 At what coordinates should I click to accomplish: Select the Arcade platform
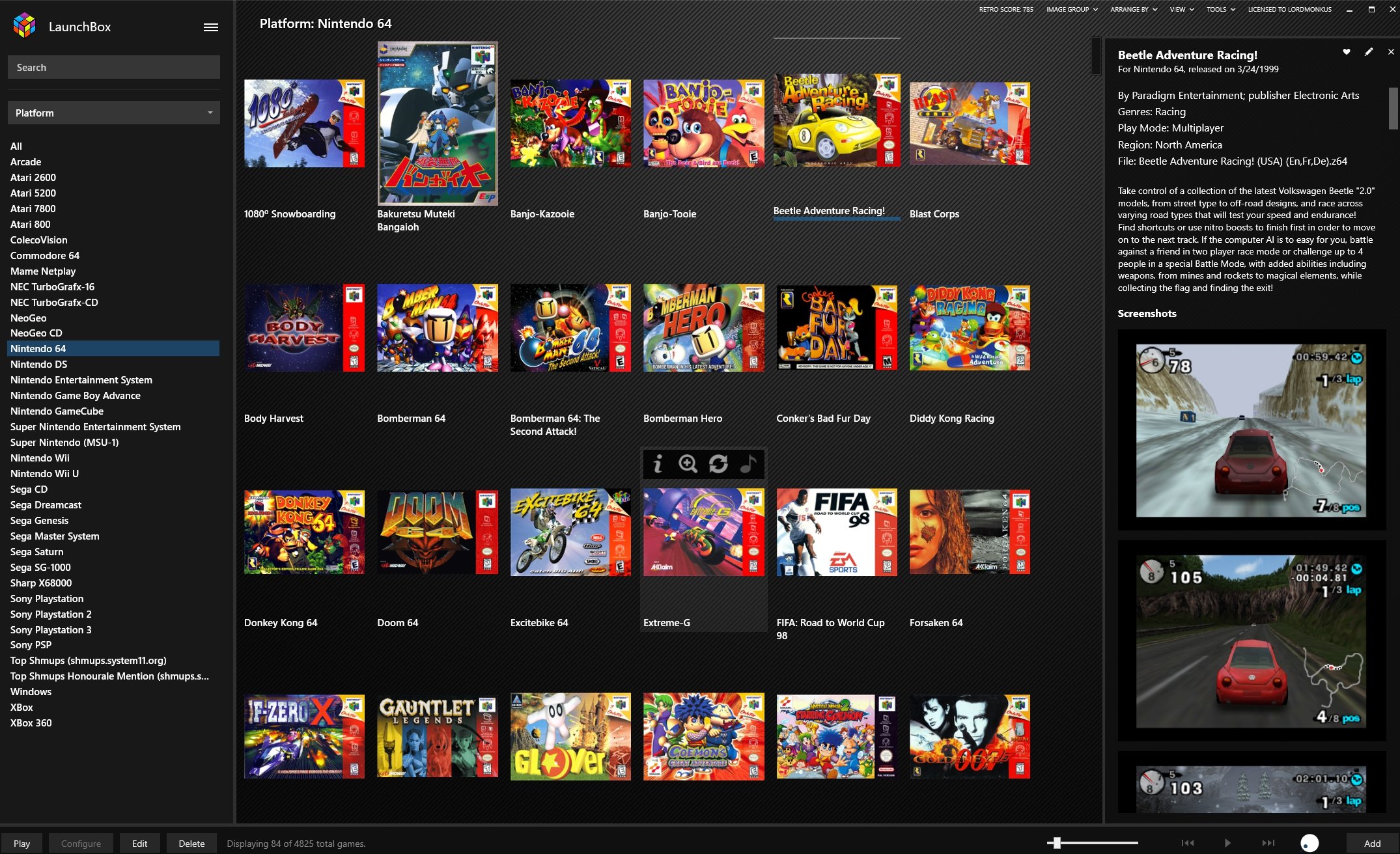point(113,161)
